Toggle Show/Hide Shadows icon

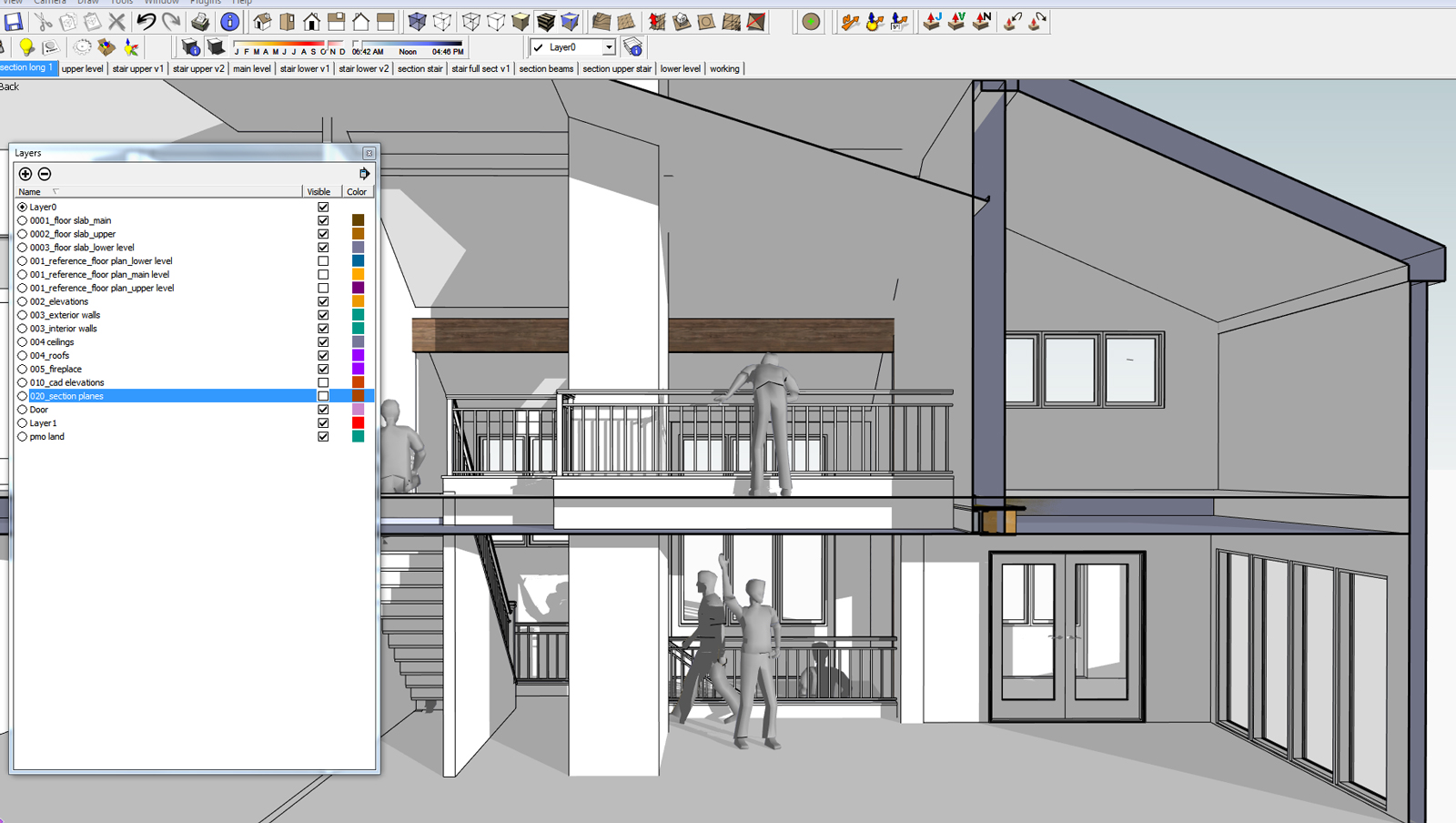[x=216, y=46]
